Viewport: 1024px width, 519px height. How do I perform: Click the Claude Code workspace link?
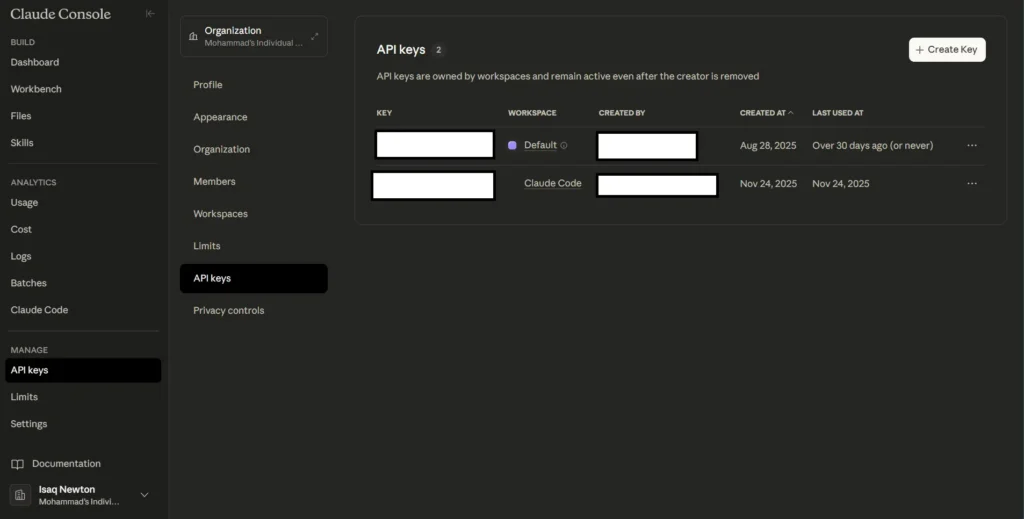tap(552, 184)
